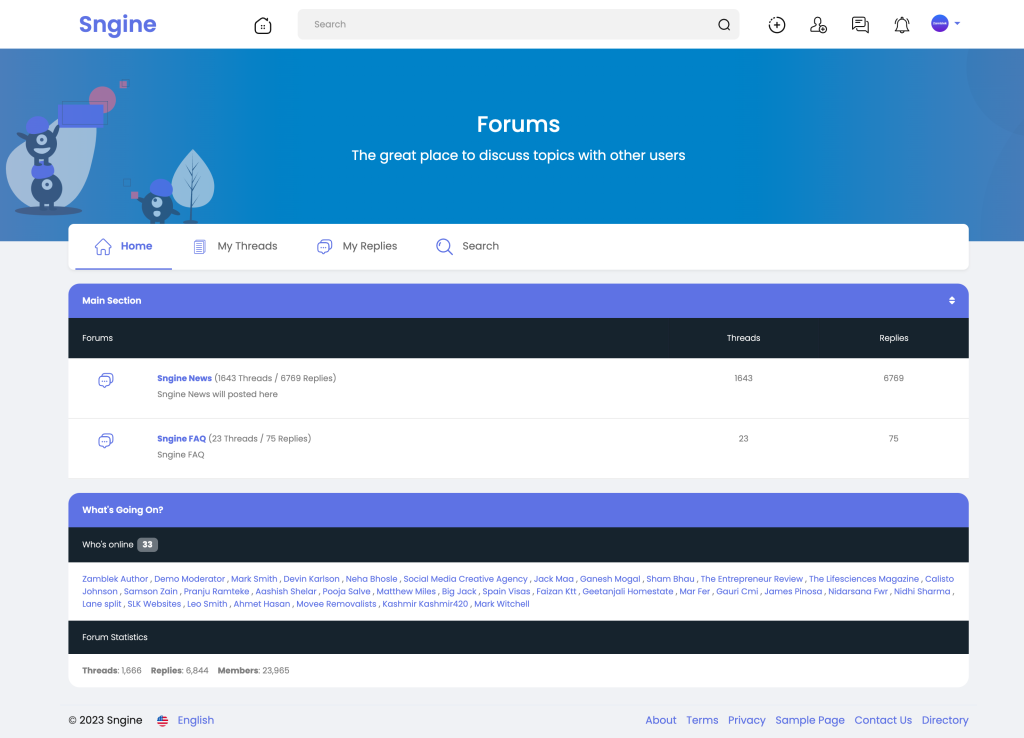Open the notifications bell icon
This screenshot has height=738, width=1024.
coord(902,25)
